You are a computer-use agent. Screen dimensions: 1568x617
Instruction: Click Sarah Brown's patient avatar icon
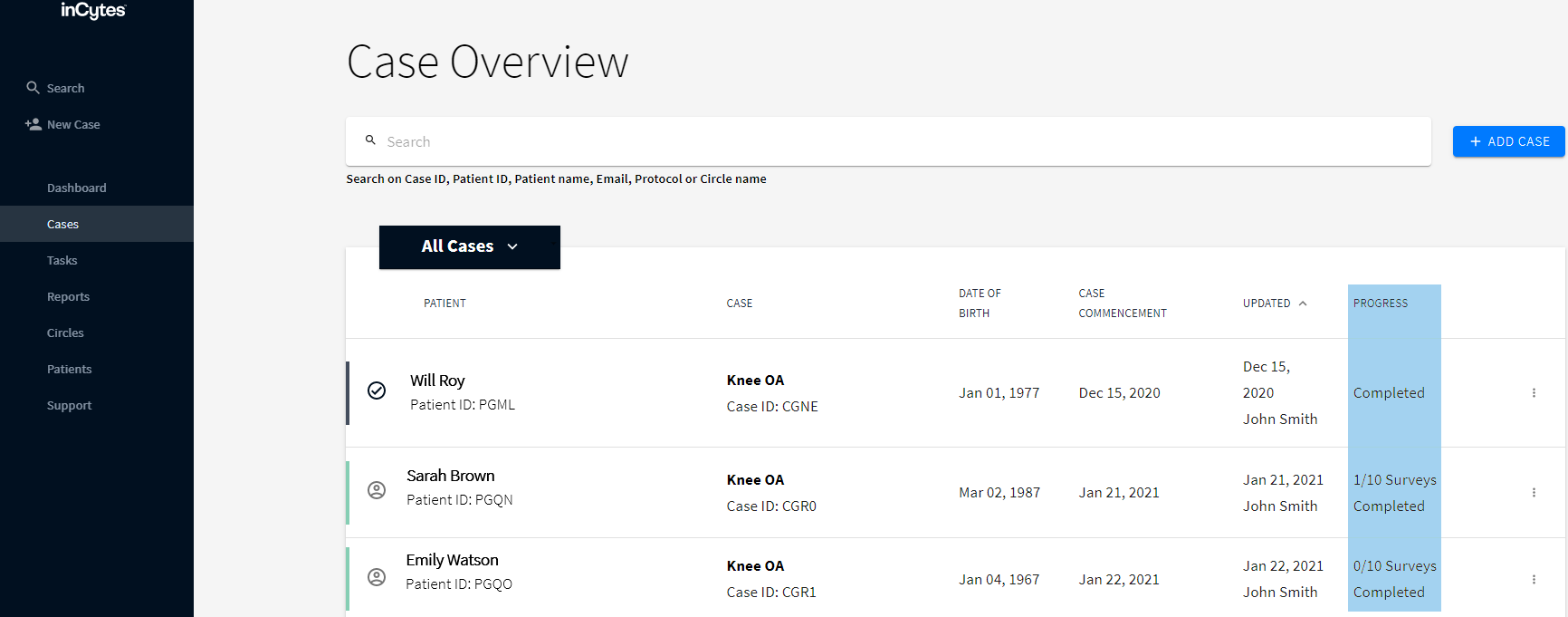[377, 490]
